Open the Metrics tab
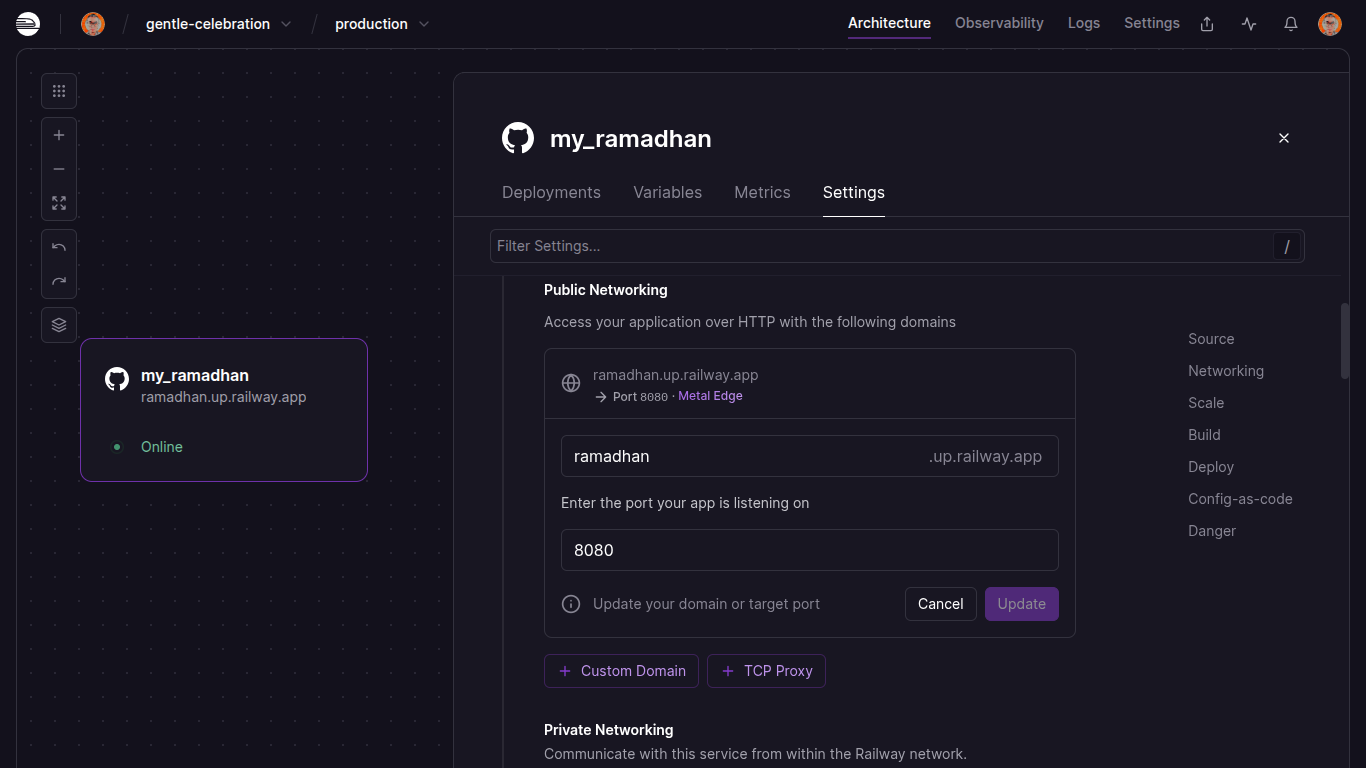This screenshot has height=768, width=1366. 762,192
